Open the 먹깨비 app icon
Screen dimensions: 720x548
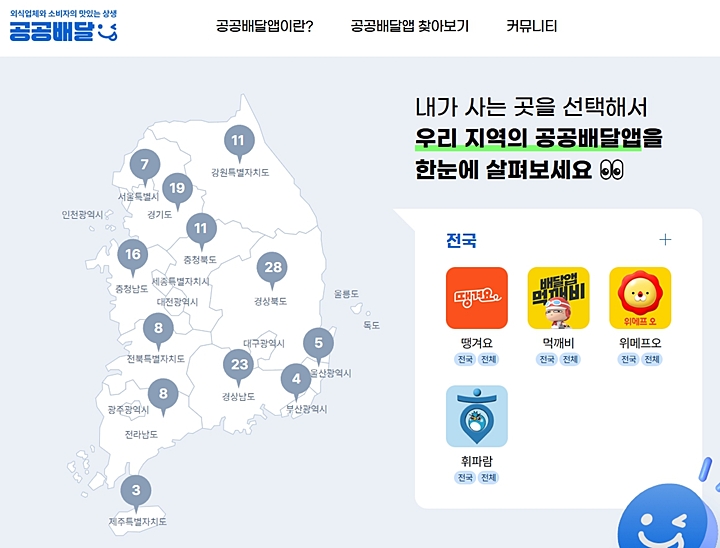click(x=558, y=298)
